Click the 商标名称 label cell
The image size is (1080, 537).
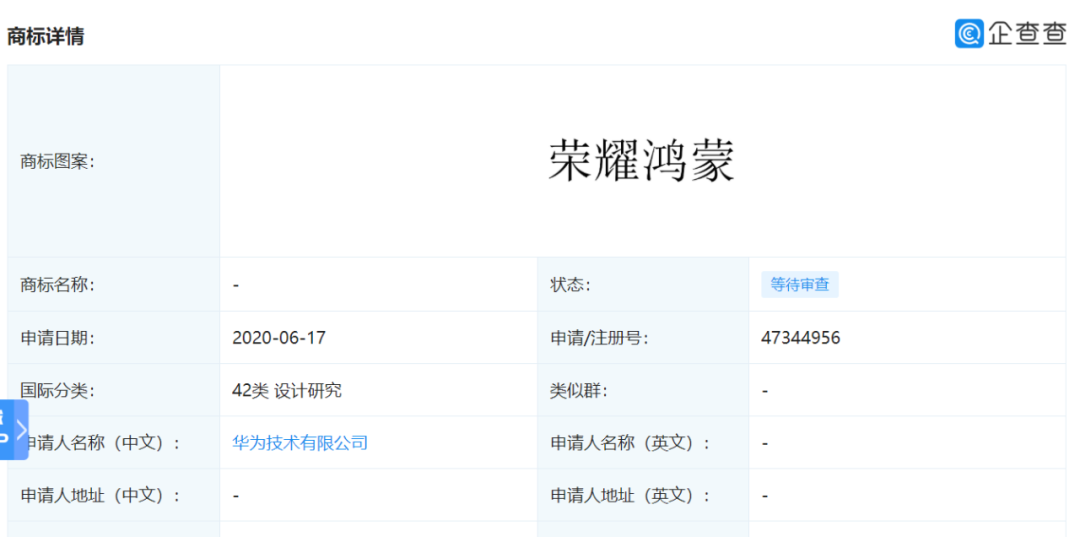click(114, 284)
